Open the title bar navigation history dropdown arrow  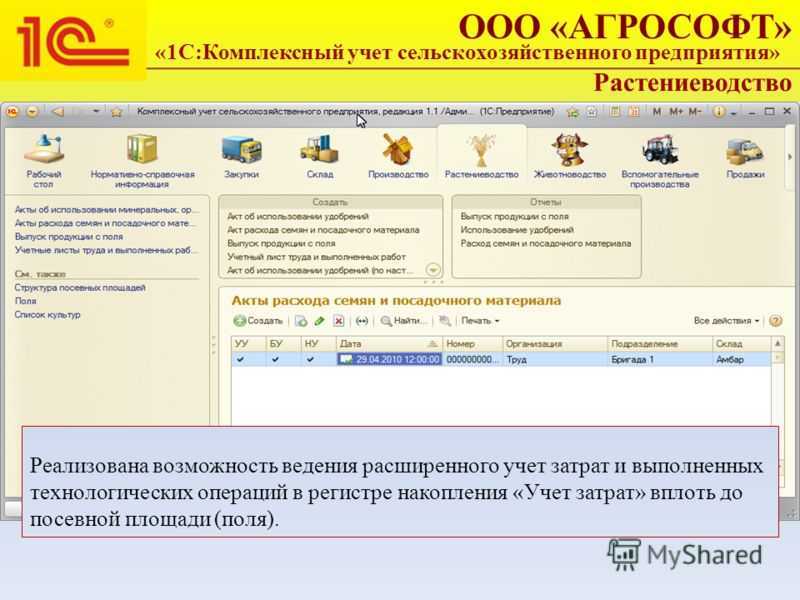tap(95, 111)
